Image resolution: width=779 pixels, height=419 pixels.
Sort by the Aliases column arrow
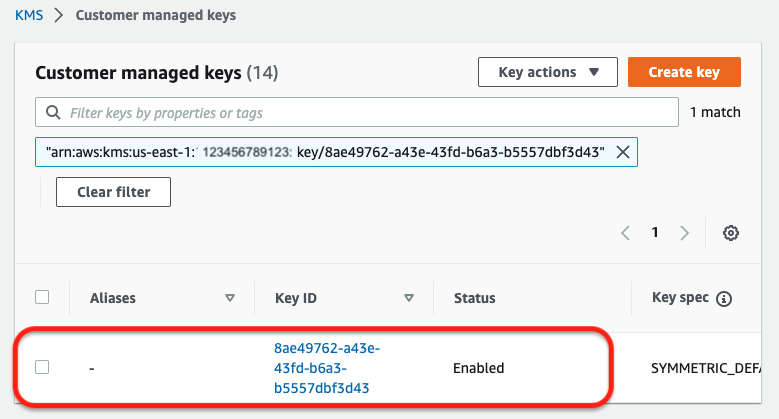pos(230,298)
